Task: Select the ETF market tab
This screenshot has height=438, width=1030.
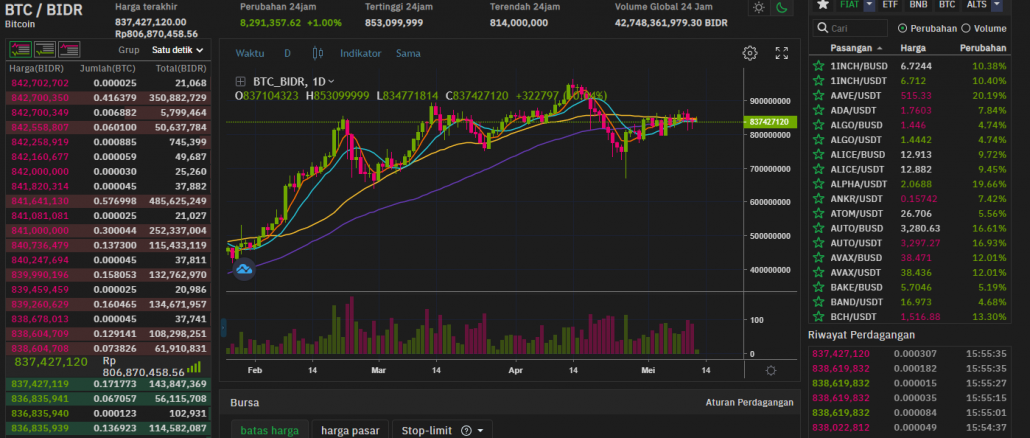Action: (890, 5)
